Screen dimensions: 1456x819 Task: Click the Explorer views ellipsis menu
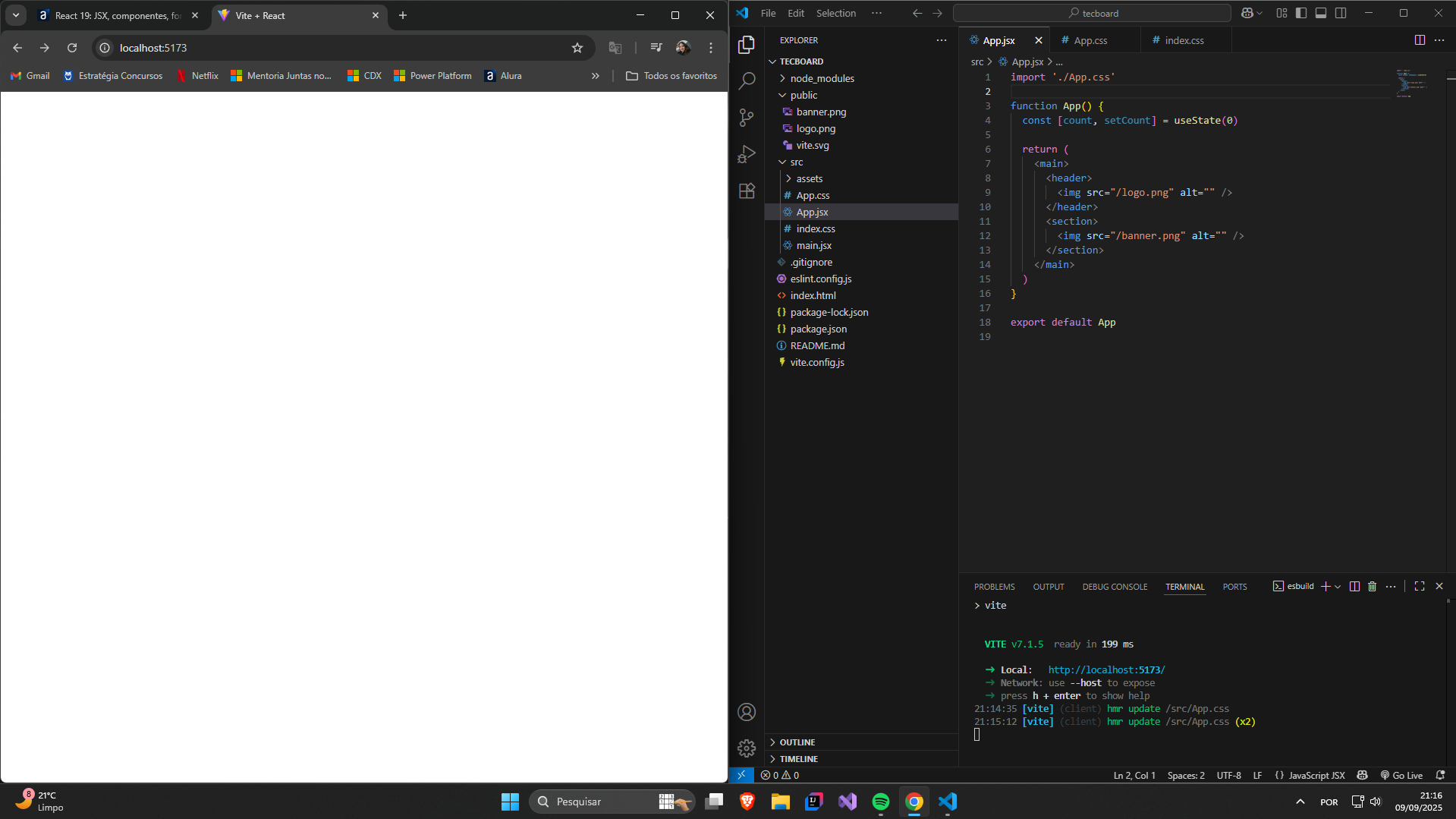point(942,40)
